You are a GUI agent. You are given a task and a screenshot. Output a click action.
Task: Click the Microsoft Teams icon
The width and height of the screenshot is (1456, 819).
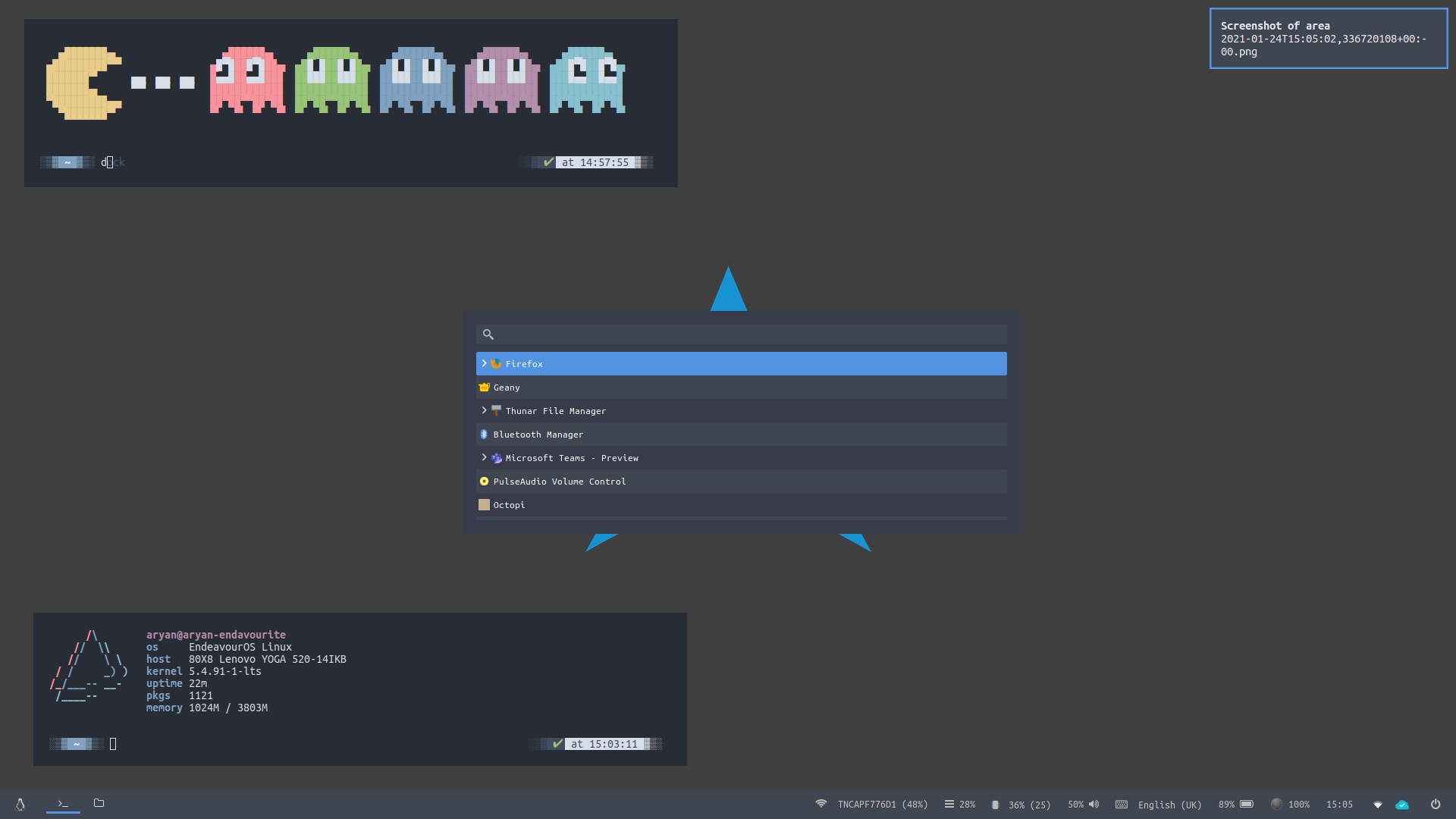[x=496, y=458]
